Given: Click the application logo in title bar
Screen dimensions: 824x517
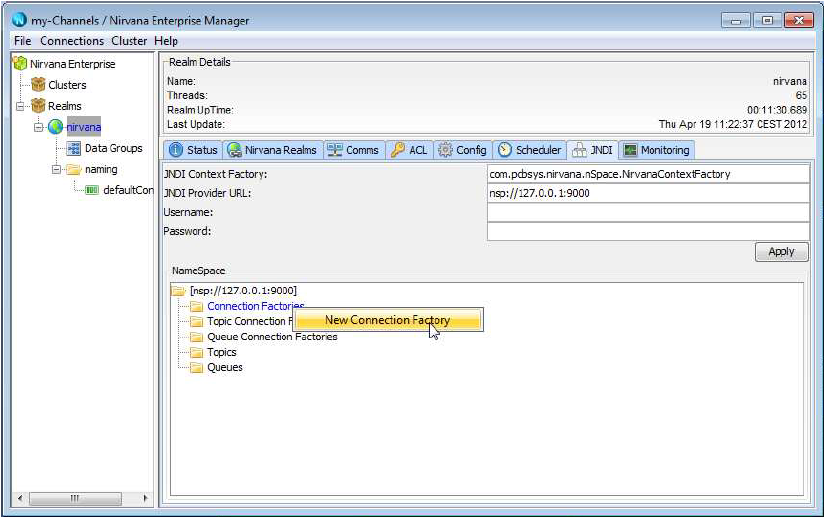Looking at the screenshot, I should coord(19,20).
